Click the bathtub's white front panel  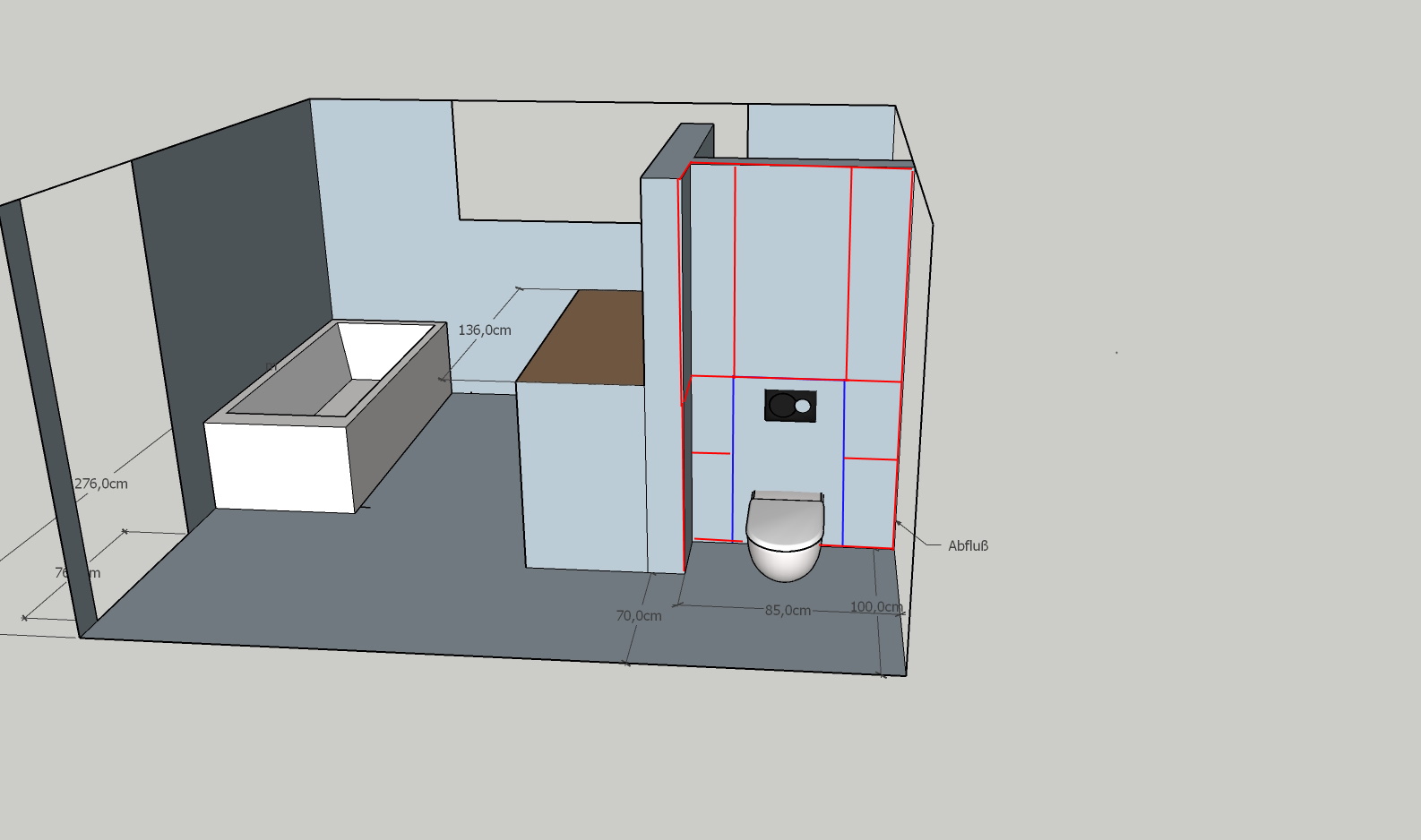click(x=280, y=467)
